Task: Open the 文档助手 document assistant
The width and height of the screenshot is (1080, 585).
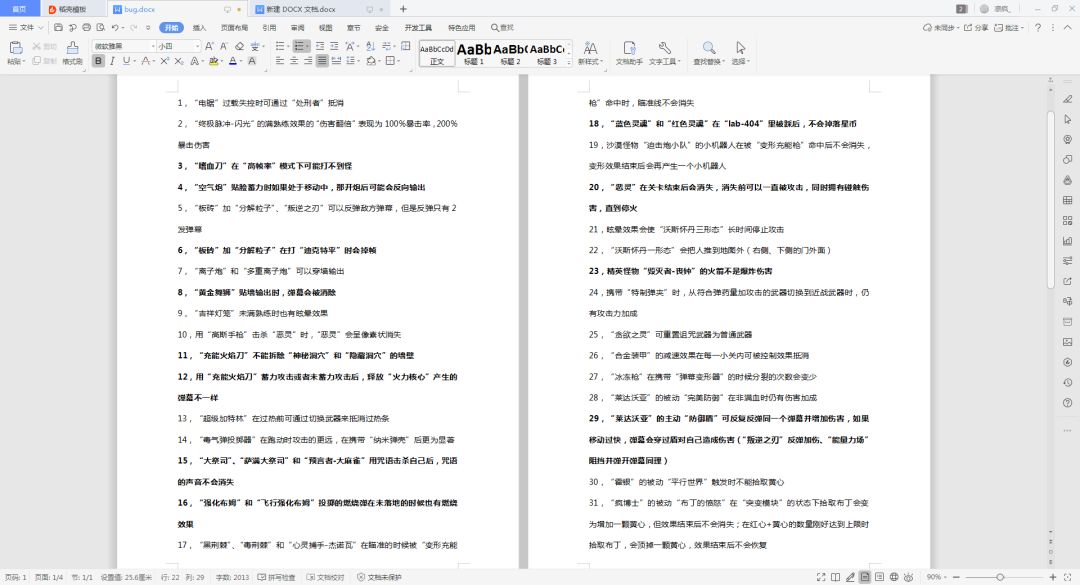Action: 629,52
